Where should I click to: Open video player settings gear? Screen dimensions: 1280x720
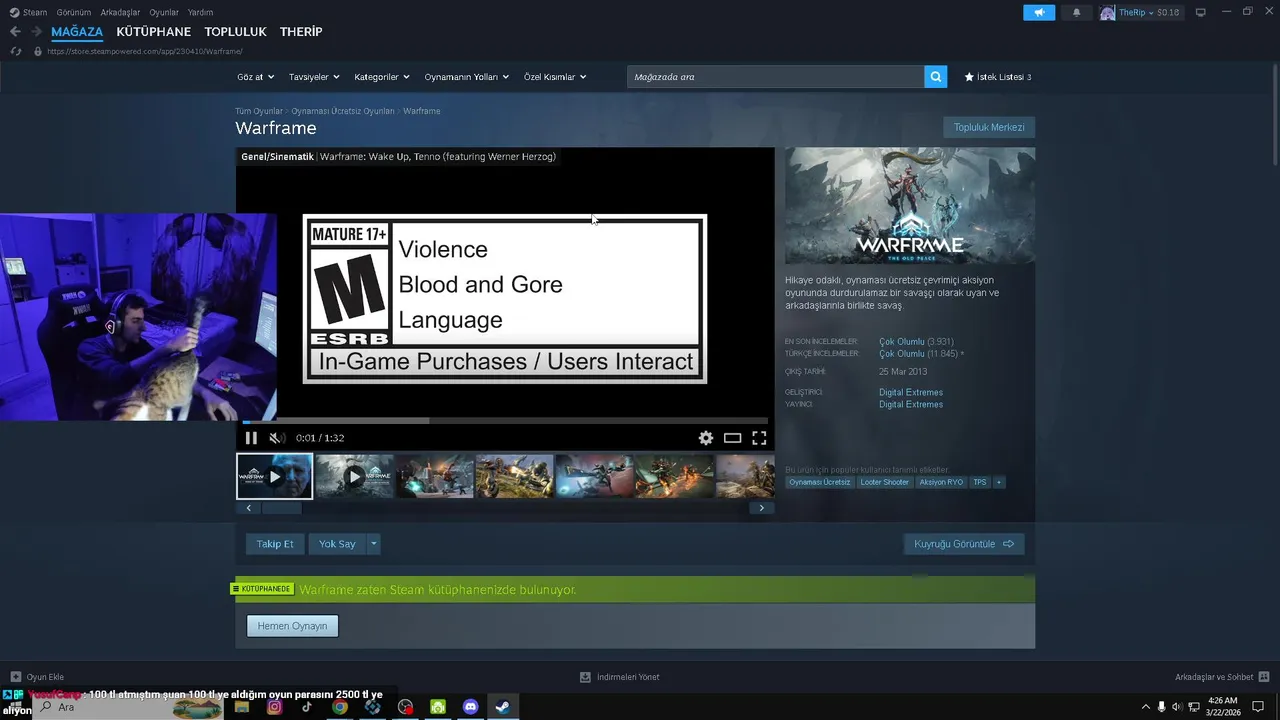(706, 438)
